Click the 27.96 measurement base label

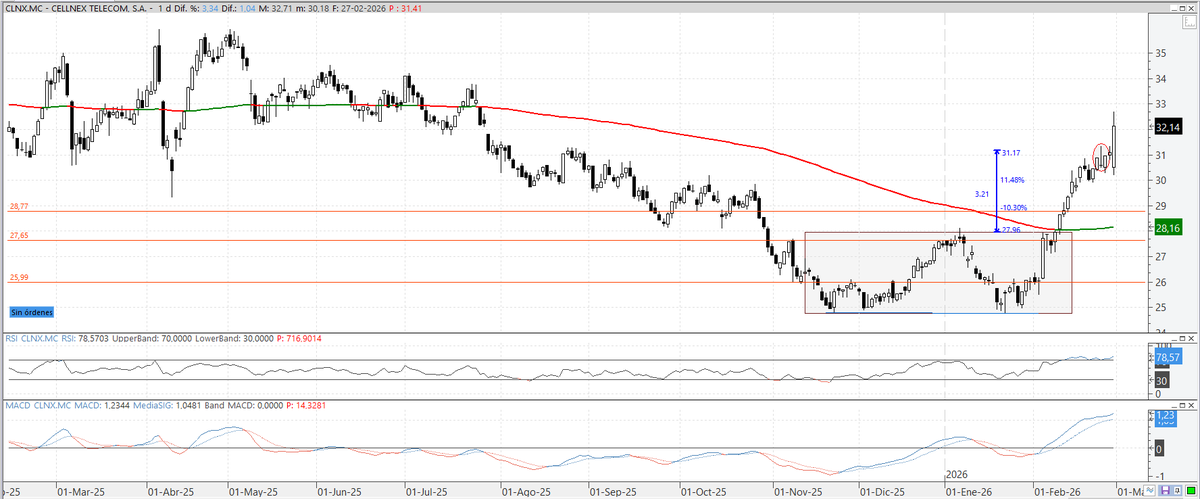pyautogui.click(x=1010, y=231)
